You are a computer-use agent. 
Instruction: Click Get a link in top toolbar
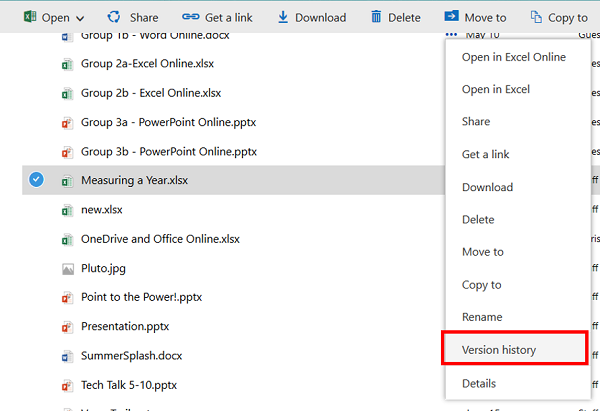click(x=229, y=18)
